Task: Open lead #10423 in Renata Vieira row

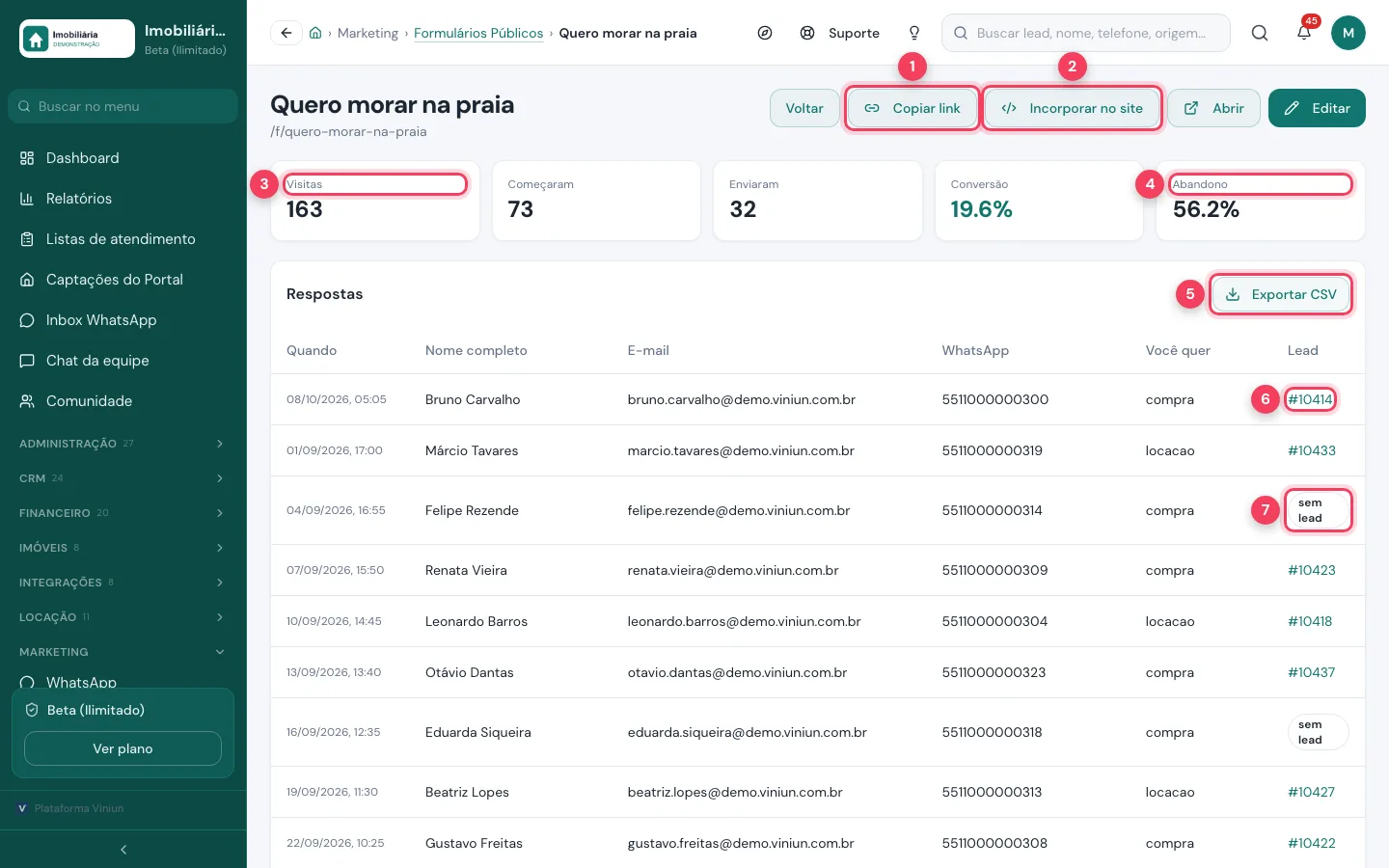Action: pyautogui.click(x=1312, y=570)
